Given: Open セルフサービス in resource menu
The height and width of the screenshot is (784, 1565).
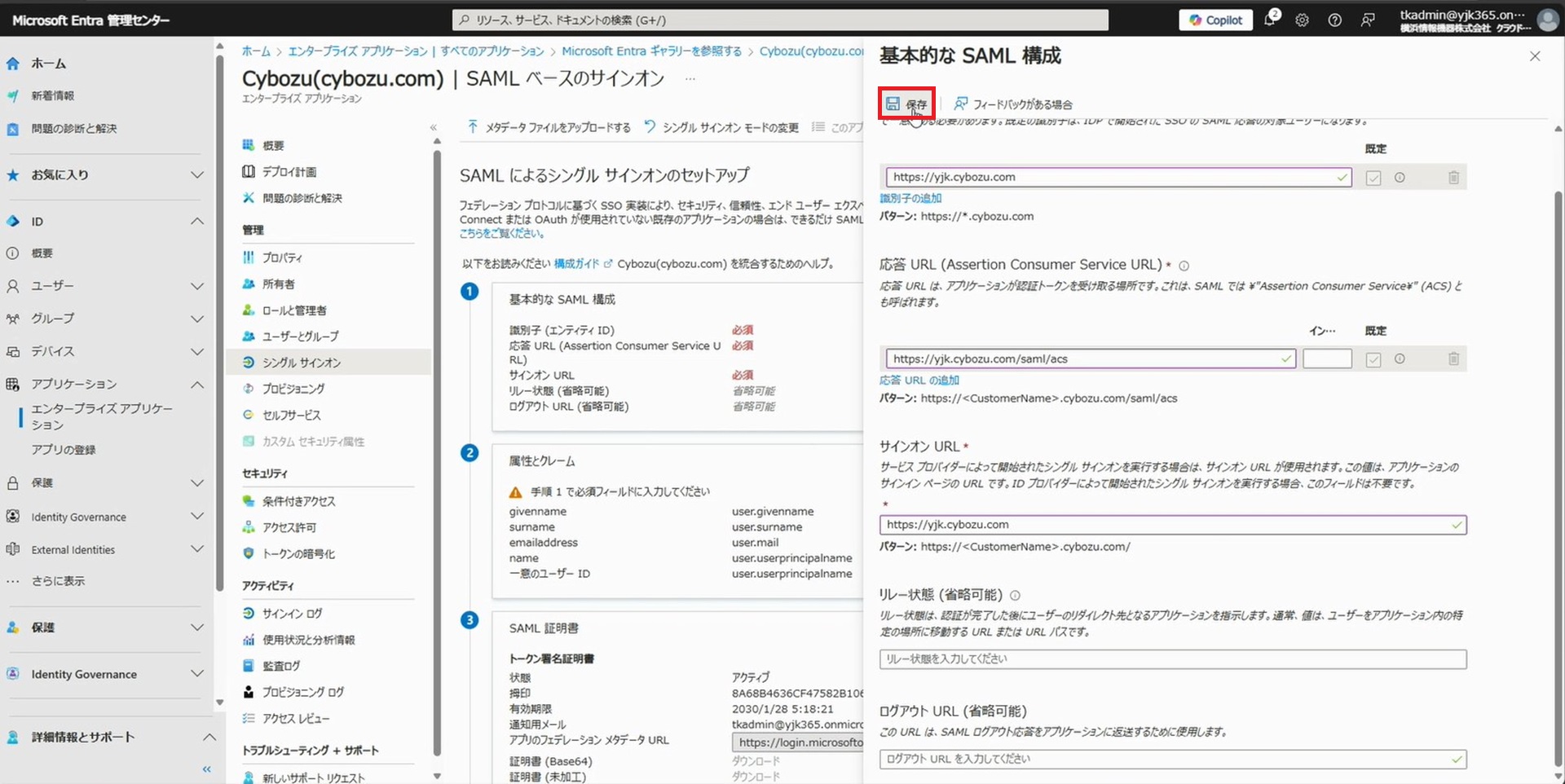Looking at the screenshot, I should click(x=291, y=415).
